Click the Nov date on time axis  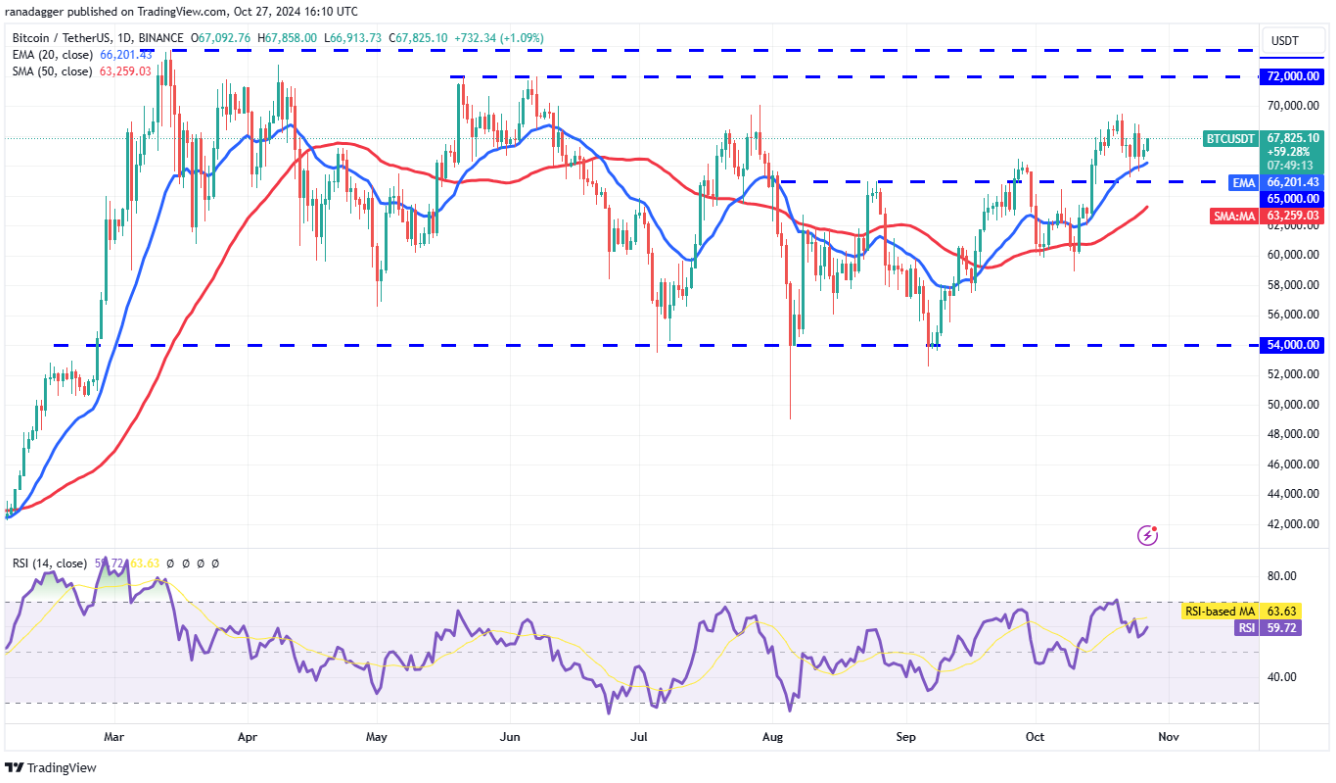click(x=1169, y=736)
